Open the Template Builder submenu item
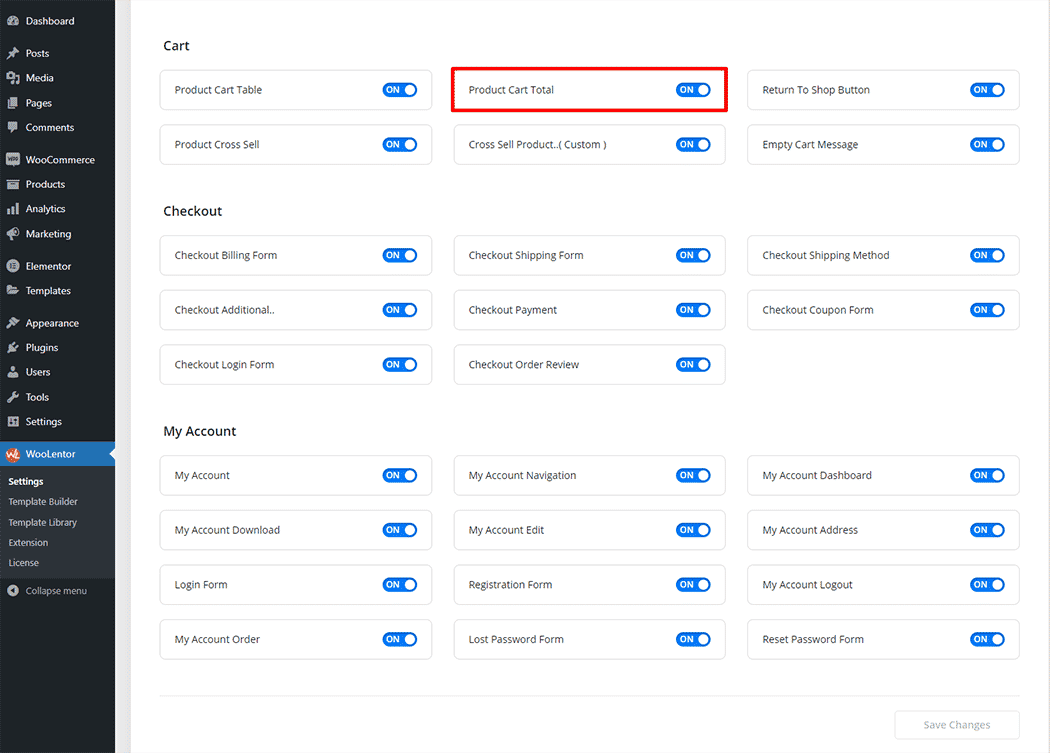Image resolution: width=1050 pixels, height=753 pixels. [x=43, y=502]
